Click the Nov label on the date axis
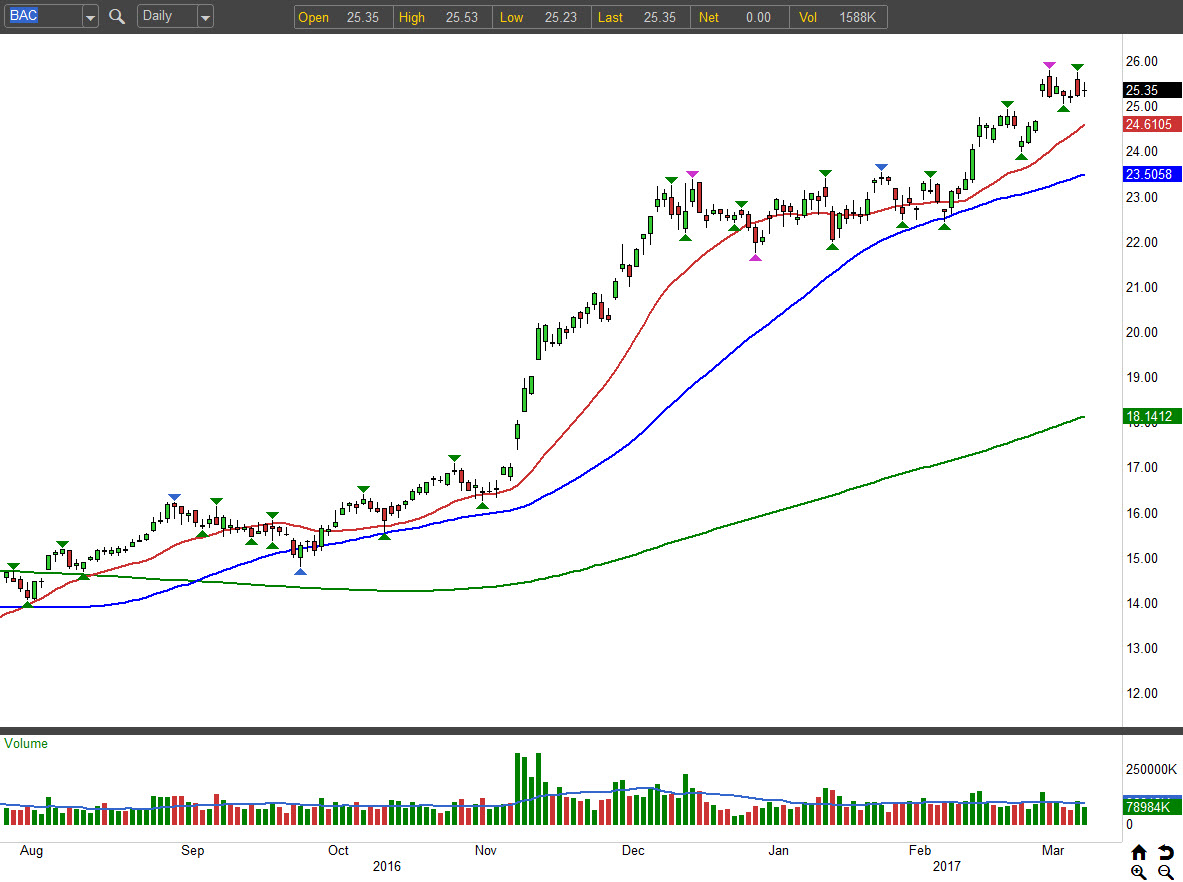The width and height of the screenshot is (1183, 882). 486,850
